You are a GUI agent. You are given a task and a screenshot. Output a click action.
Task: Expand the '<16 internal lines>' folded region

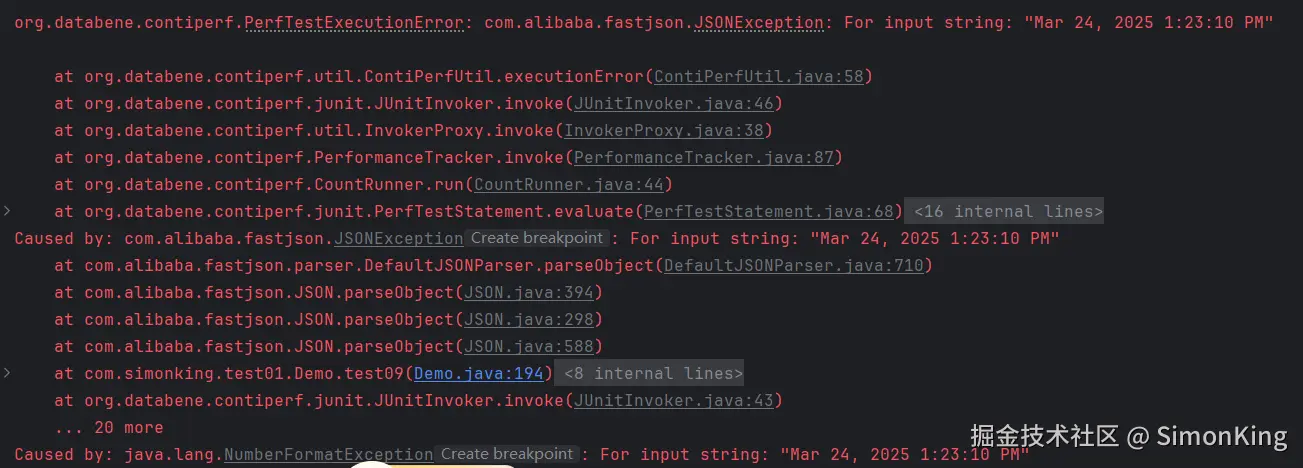pyautogui.click(x=1008, y=211)
